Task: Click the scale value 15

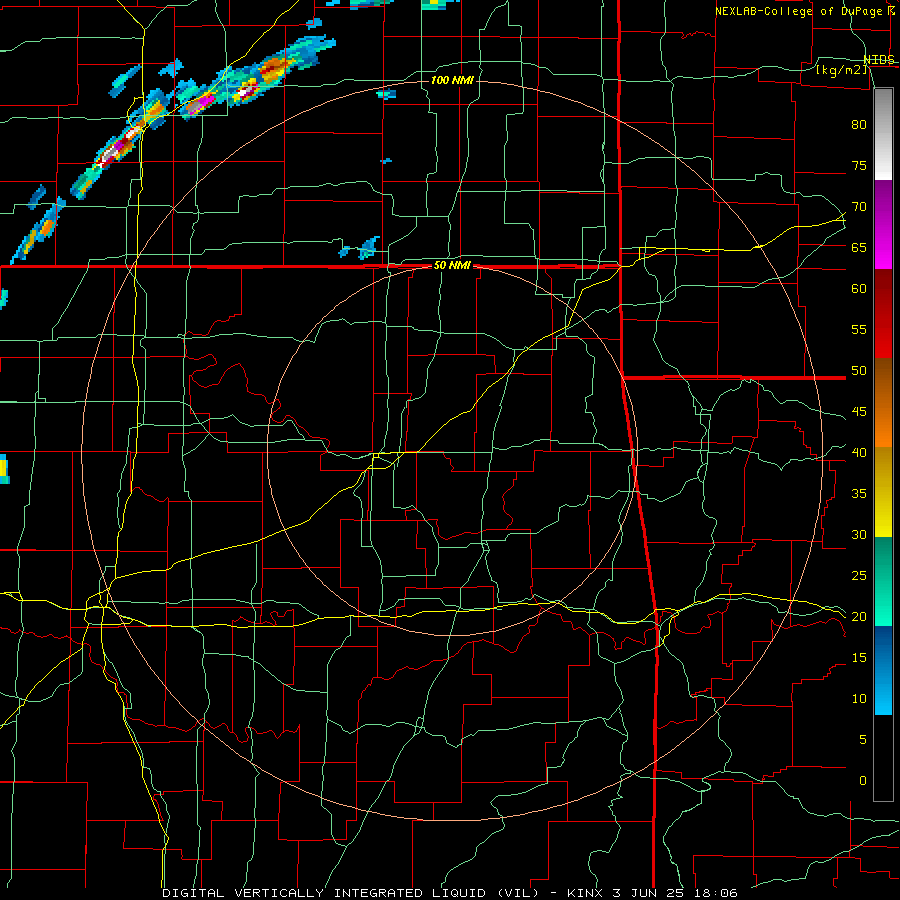Action: [859, 658]
